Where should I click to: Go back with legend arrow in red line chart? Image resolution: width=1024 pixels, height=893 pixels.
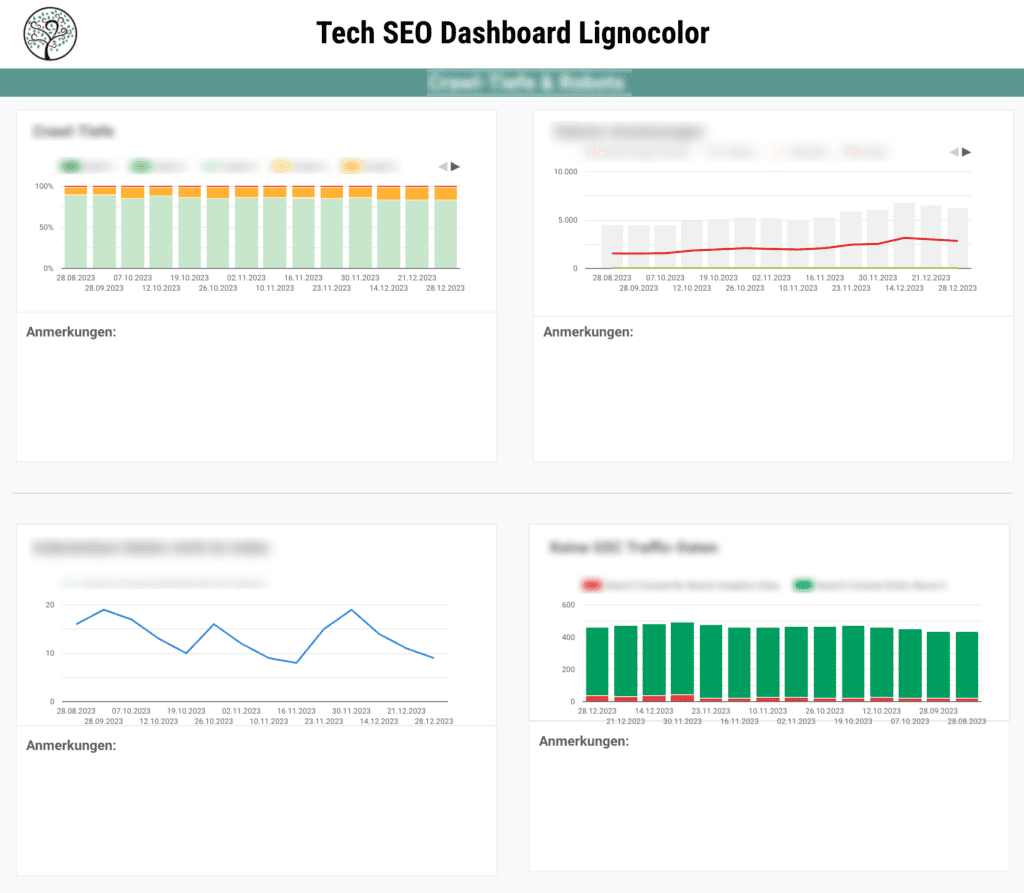(x=954, y=152)
